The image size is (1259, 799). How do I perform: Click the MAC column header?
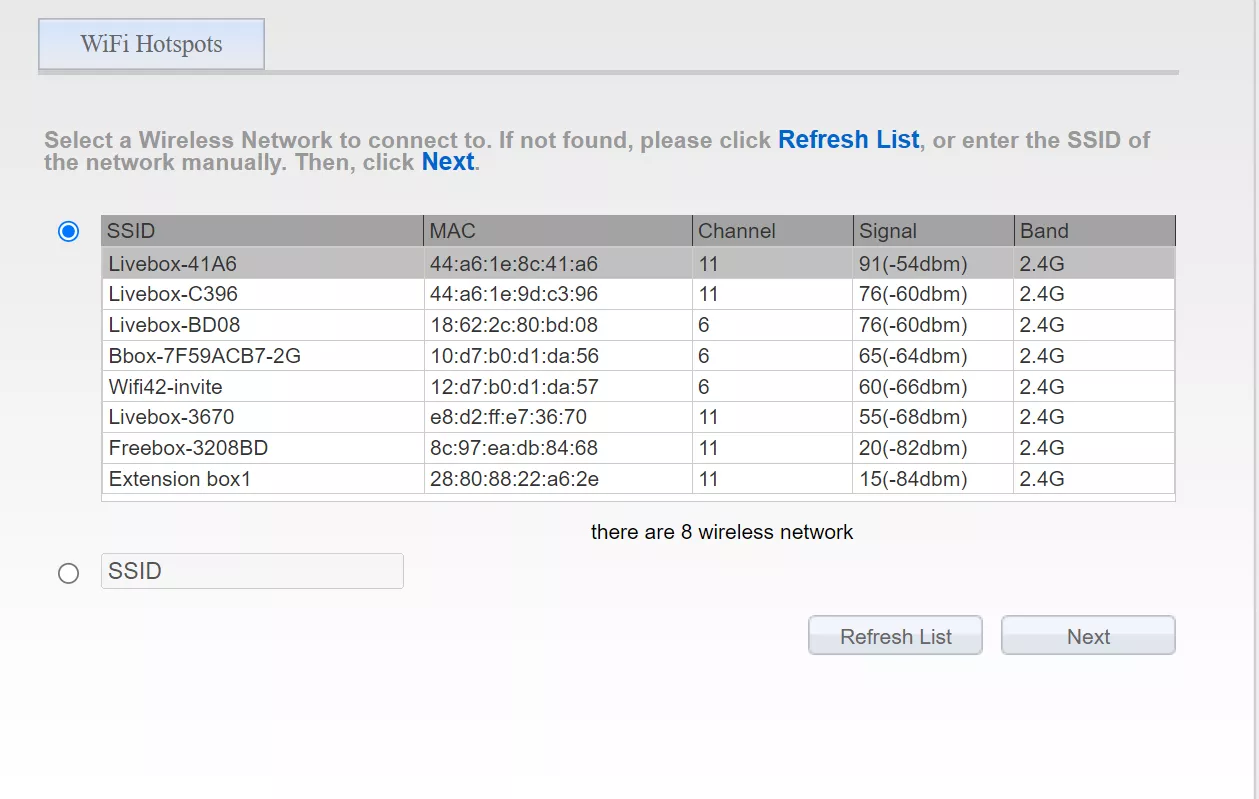pyautogui.click(x=557, y=231)
